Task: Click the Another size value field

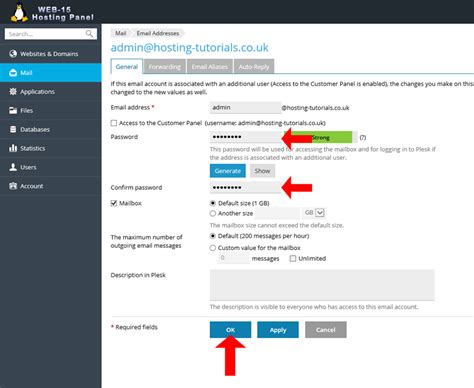Action: tap(277, 213)
